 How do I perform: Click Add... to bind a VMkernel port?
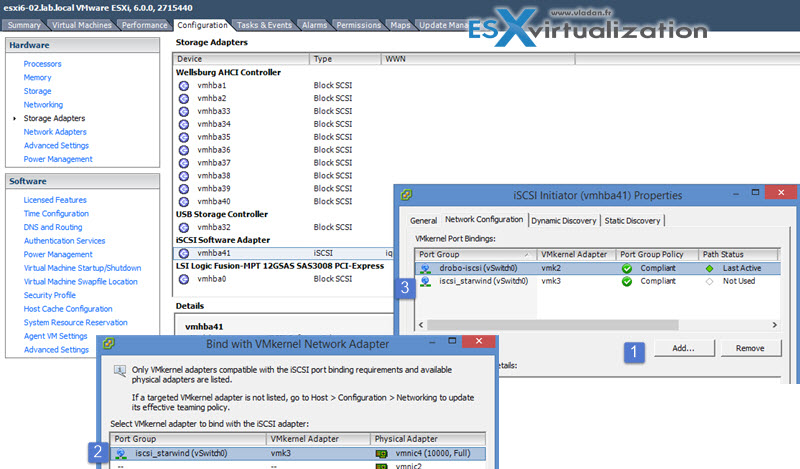coord(684,348)
